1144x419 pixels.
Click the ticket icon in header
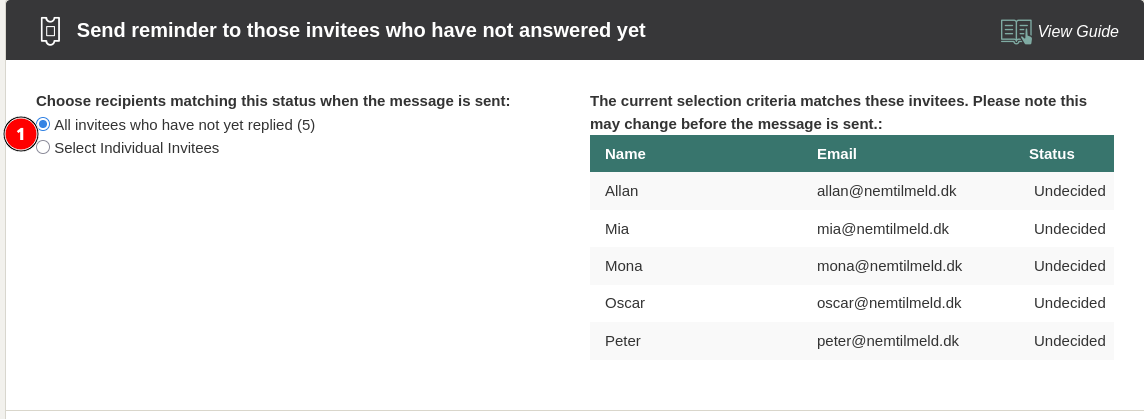pos(50,31)
